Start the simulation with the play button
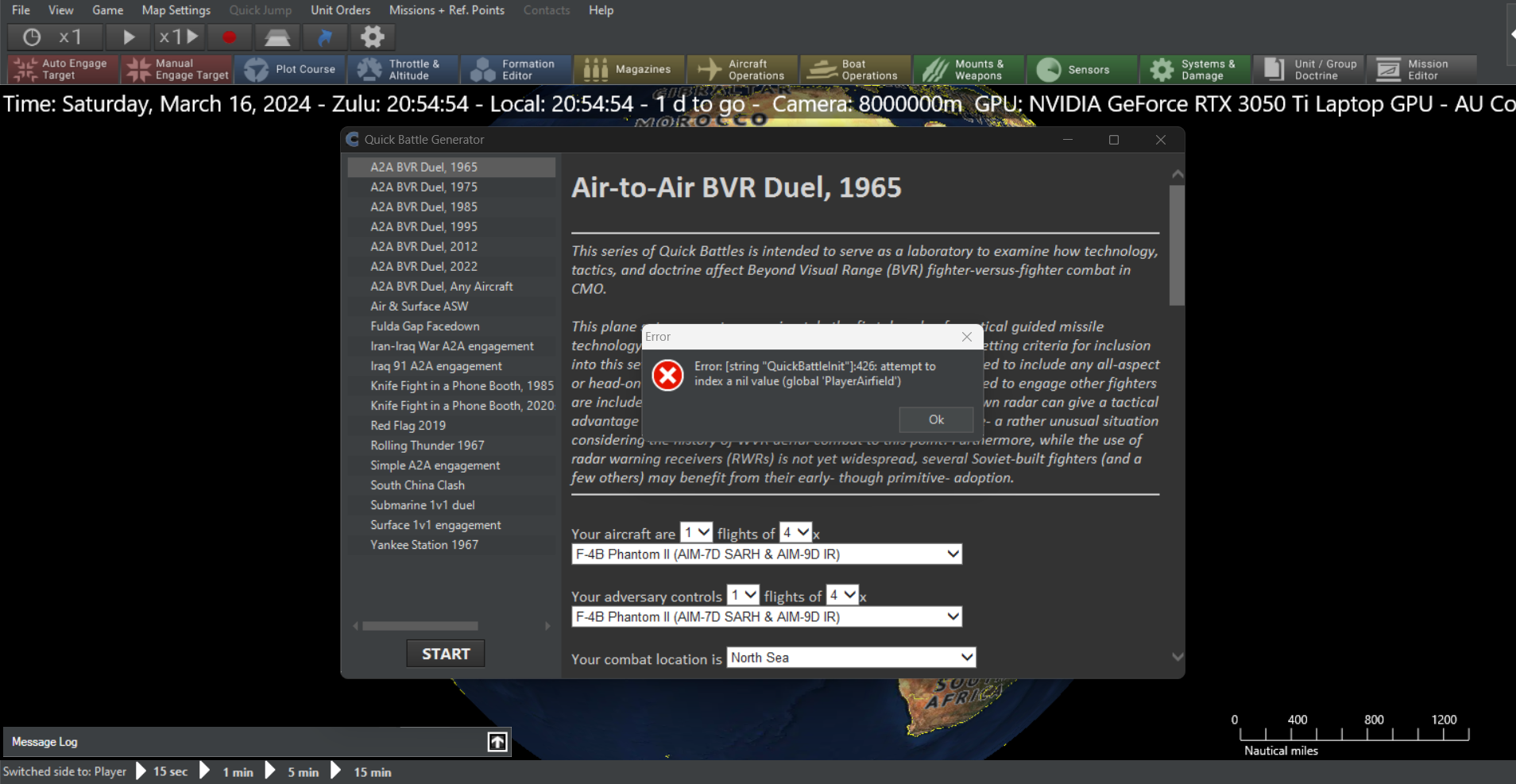The height and width of the screenshot is (784, 1516). (x=129, y=37)
